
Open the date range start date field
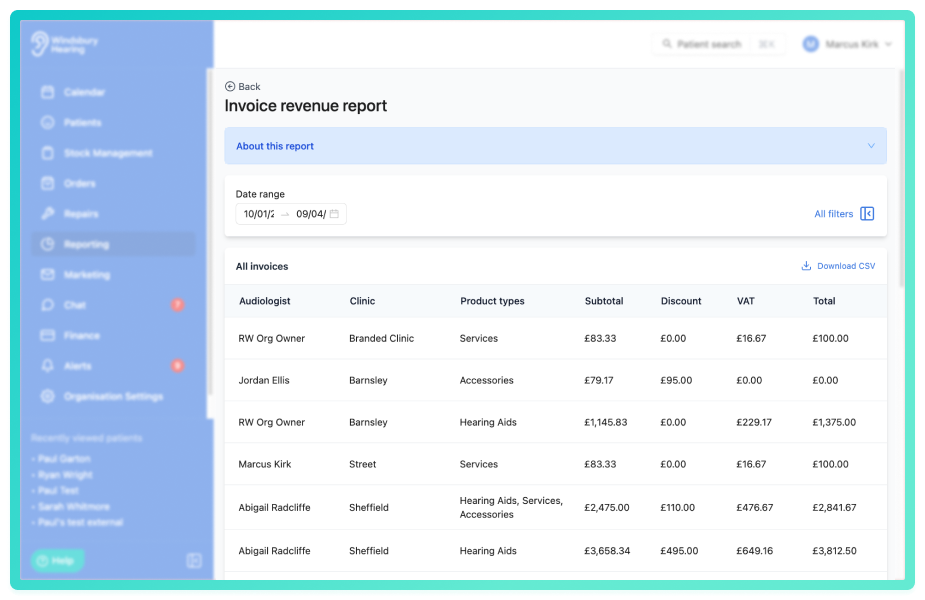tap(259, 214)
